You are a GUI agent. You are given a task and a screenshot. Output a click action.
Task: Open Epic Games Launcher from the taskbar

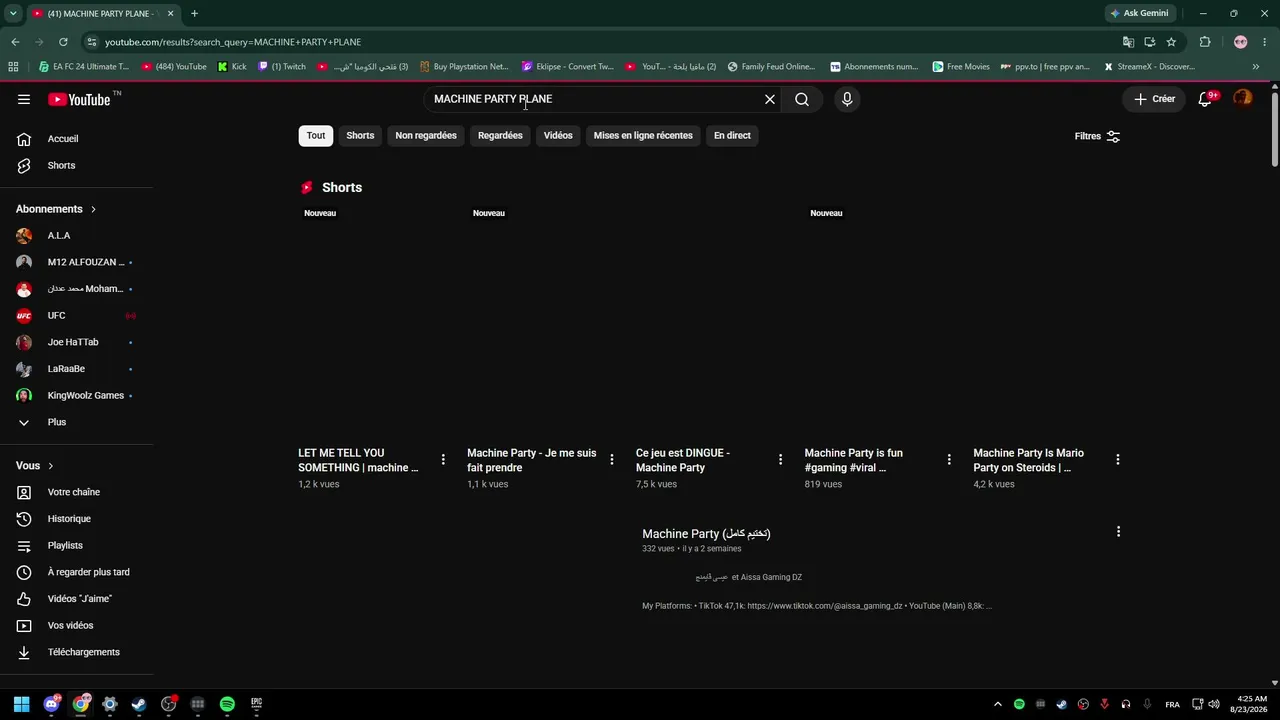point(256,704)
